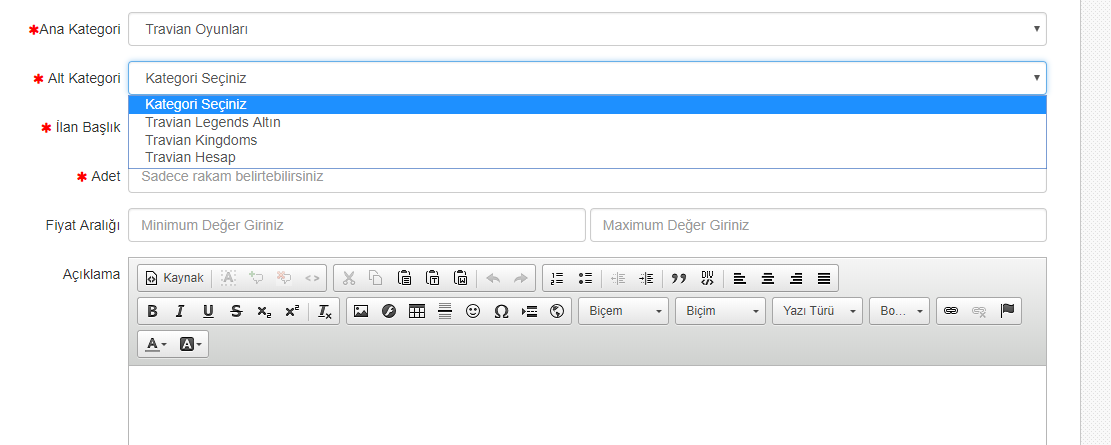Click the Minimum Değer Giriniz field

pyautogui.click(x=357, y=225)
